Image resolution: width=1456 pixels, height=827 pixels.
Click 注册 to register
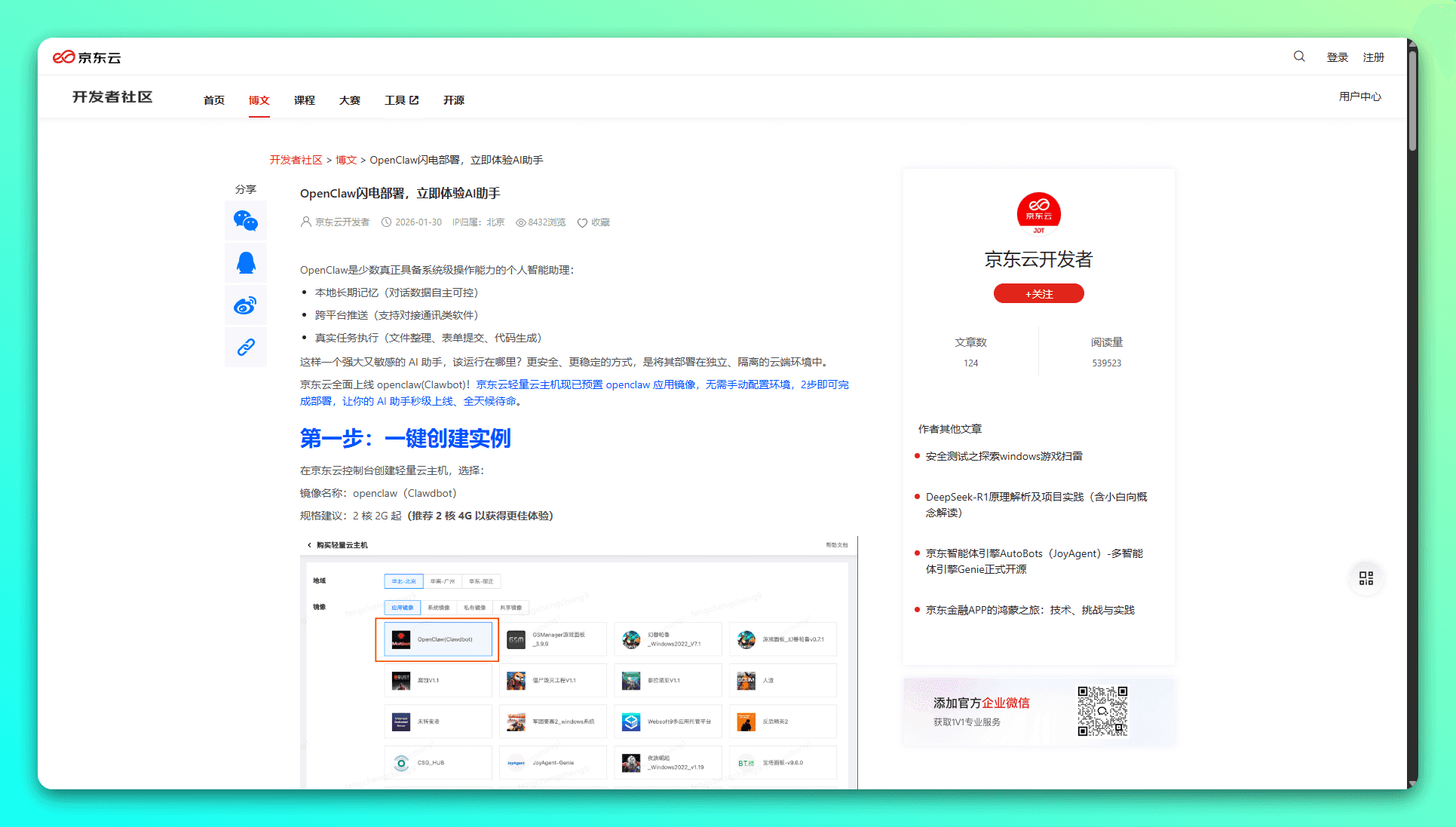[1373, 57]
